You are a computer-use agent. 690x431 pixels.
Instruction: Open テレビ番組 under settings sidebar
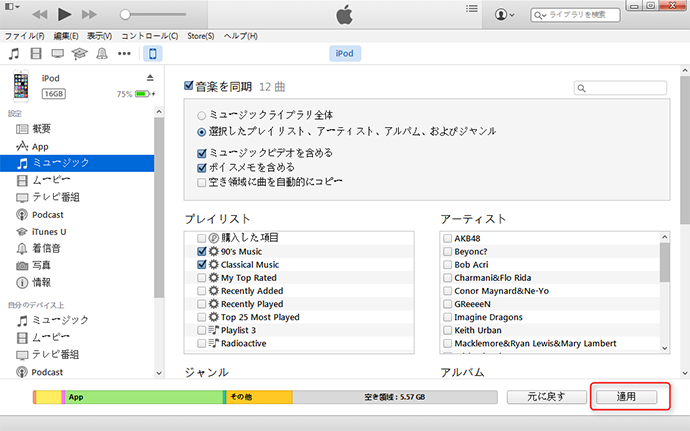click(x=77, y=197)
